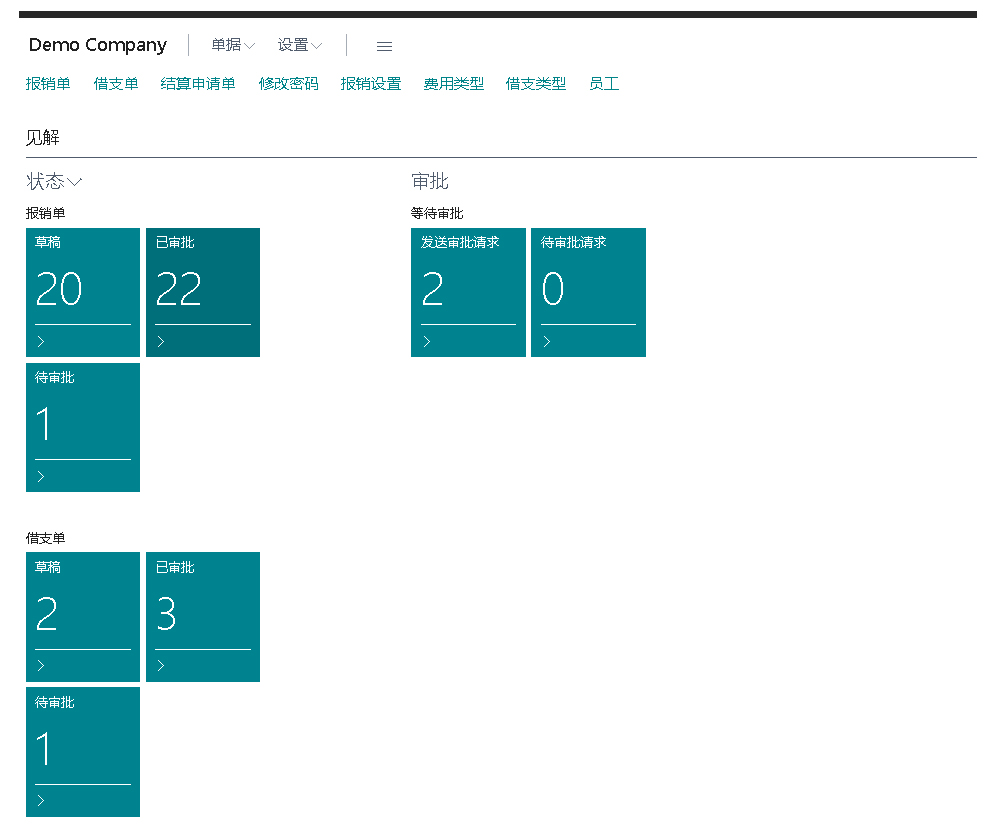Expand the 单据 dropdown menu
Viewport: 1000px width, 830px height.
coord(233,45)
